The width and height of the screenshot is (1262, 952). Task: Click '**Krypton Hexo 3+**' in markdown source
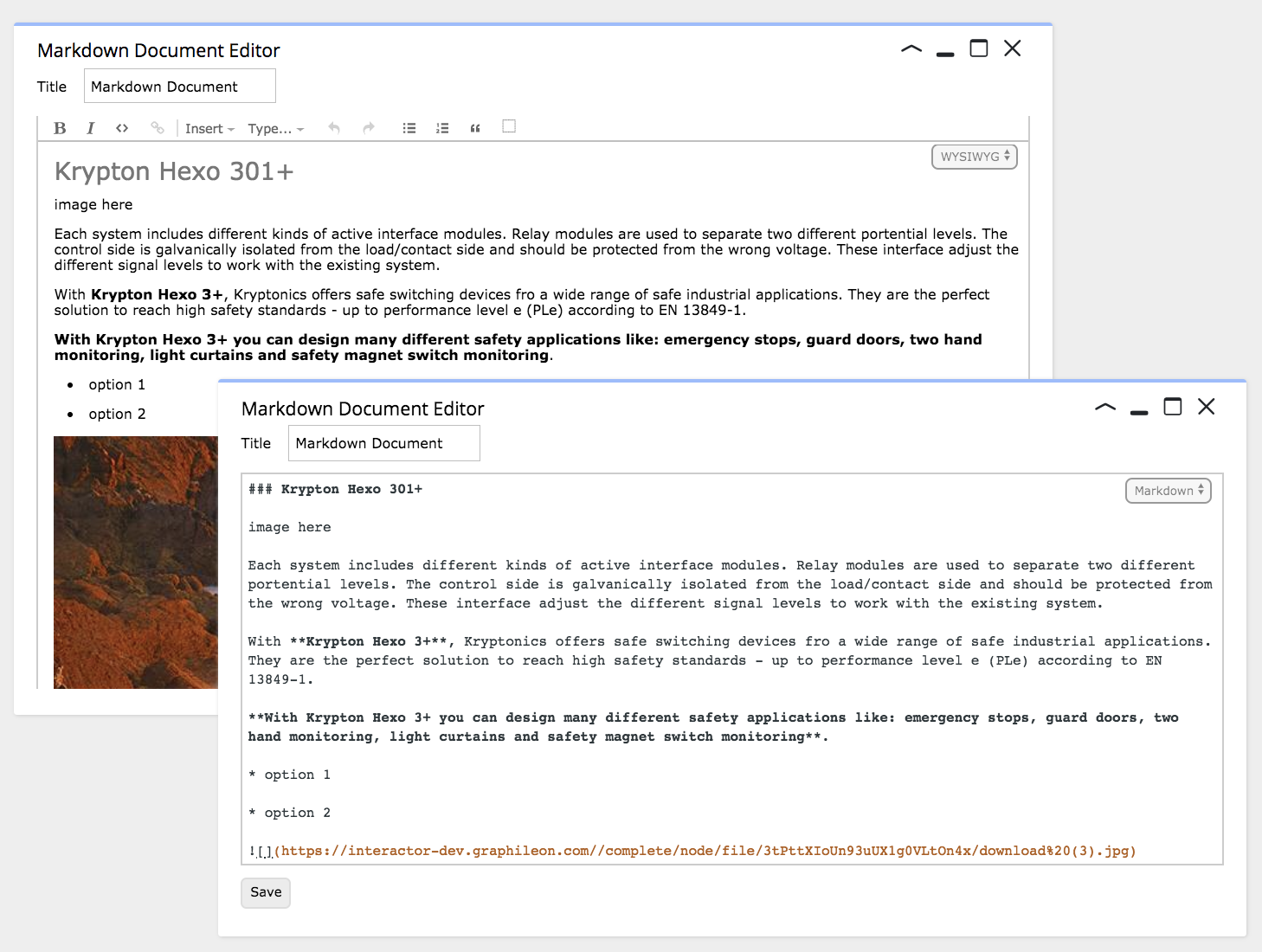[369, 641]
